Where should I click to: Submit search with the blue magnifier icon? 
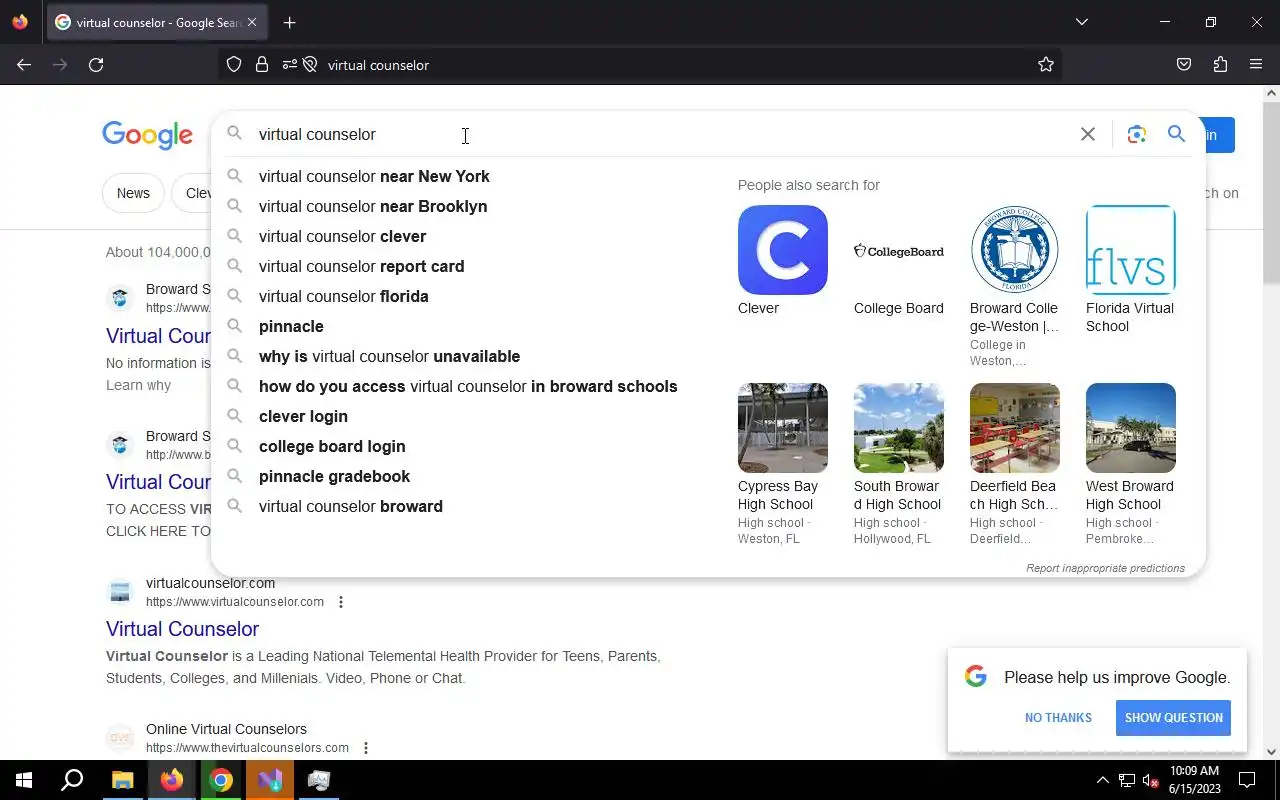pos(1176,134)
